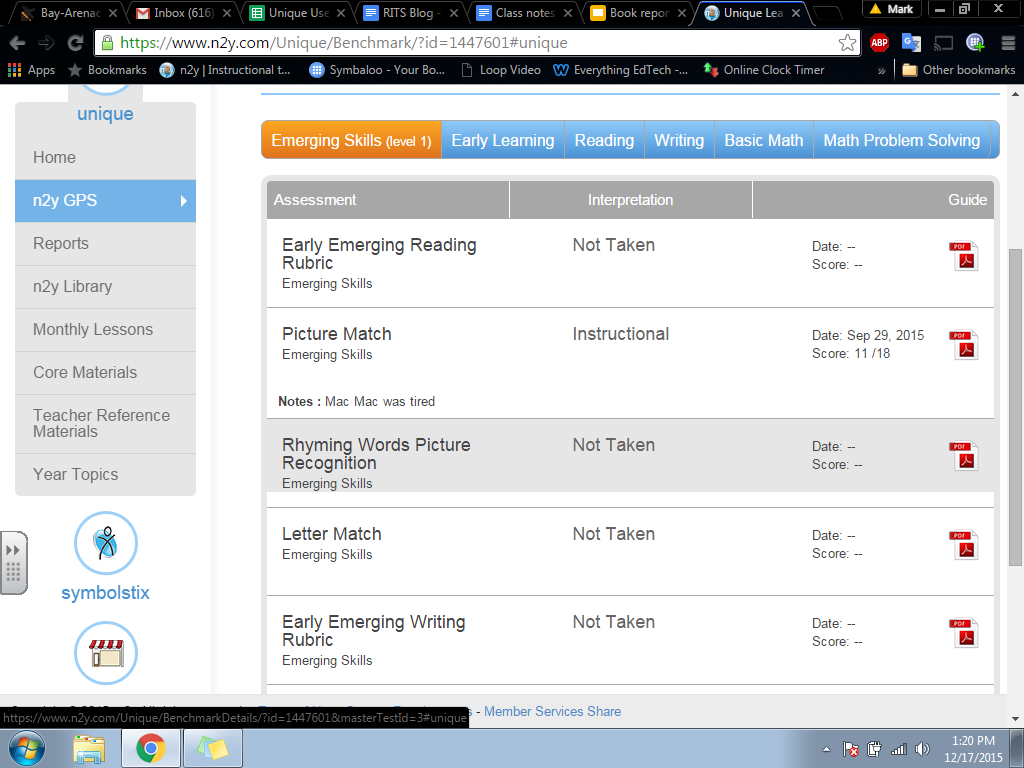Switch to the Writing tab
This screenshot has width=1024, height=768.
679,140
